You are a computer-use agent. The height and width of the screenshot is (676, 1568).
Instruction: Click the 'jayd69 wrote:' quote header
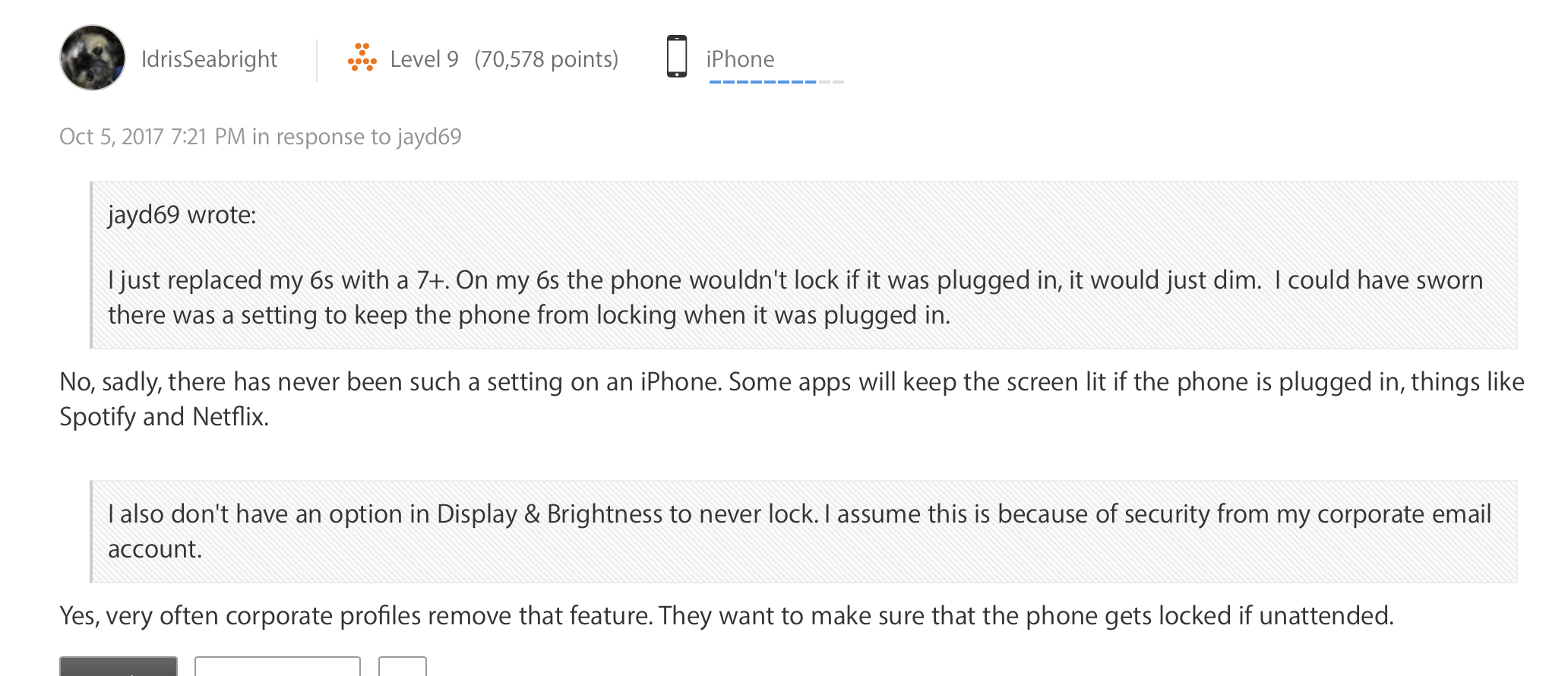tap(182, 215)
